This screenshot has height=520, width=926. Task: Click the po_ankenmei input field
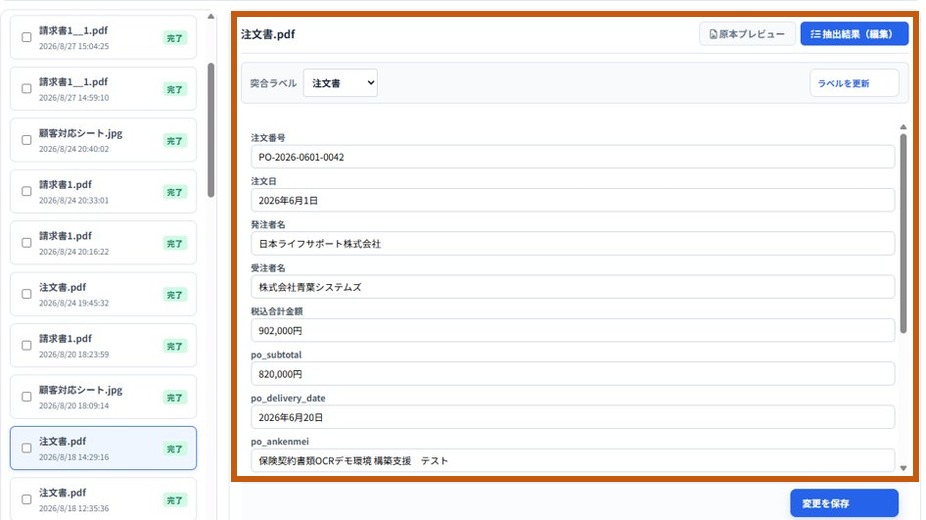point(572,460)
